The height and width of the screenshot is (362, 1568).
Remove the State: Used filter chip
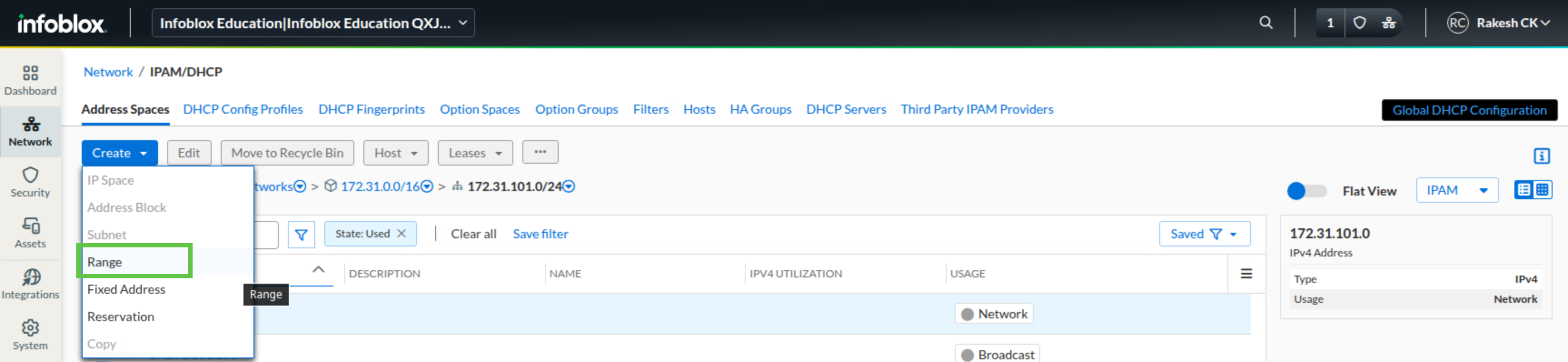(402, 233)
